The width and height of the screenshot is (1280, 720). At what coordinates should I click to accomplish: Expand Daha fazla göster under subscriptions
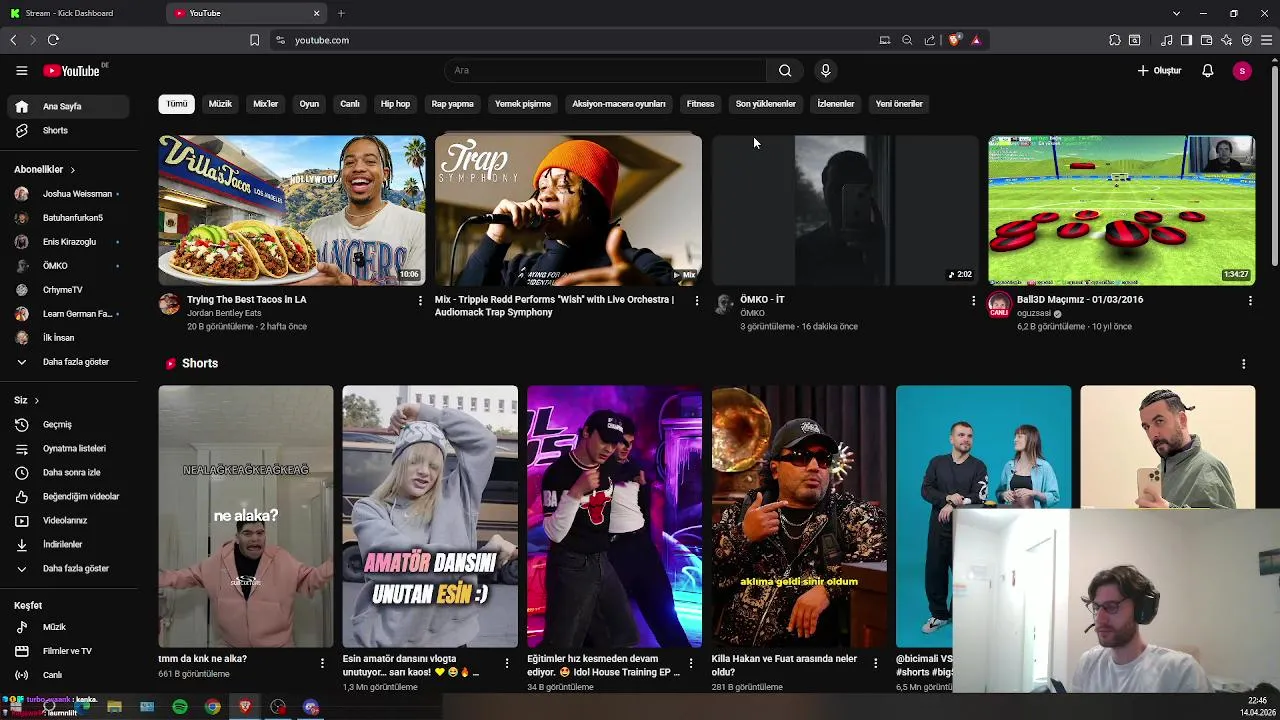66,362
